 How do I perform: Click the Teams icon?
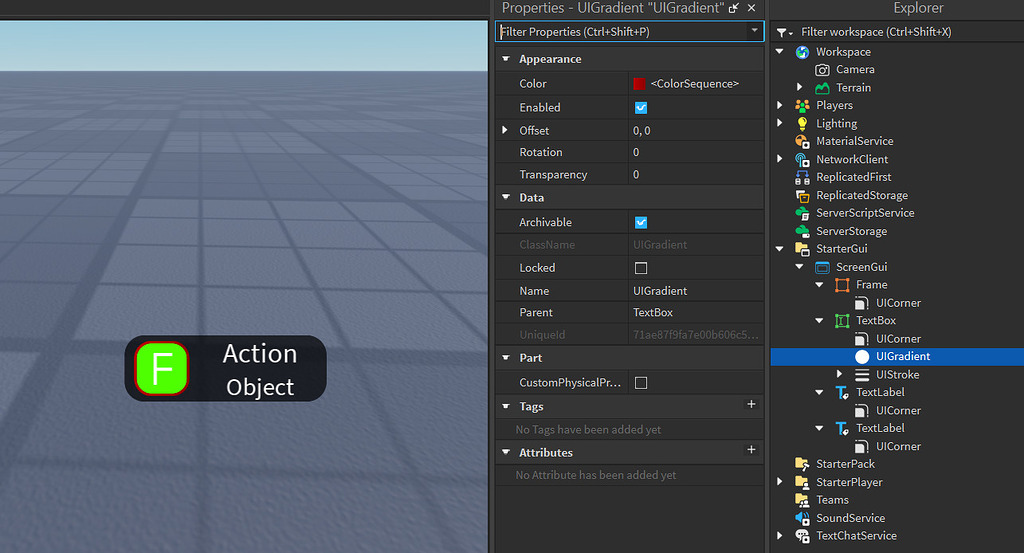[x=802, y=500]
